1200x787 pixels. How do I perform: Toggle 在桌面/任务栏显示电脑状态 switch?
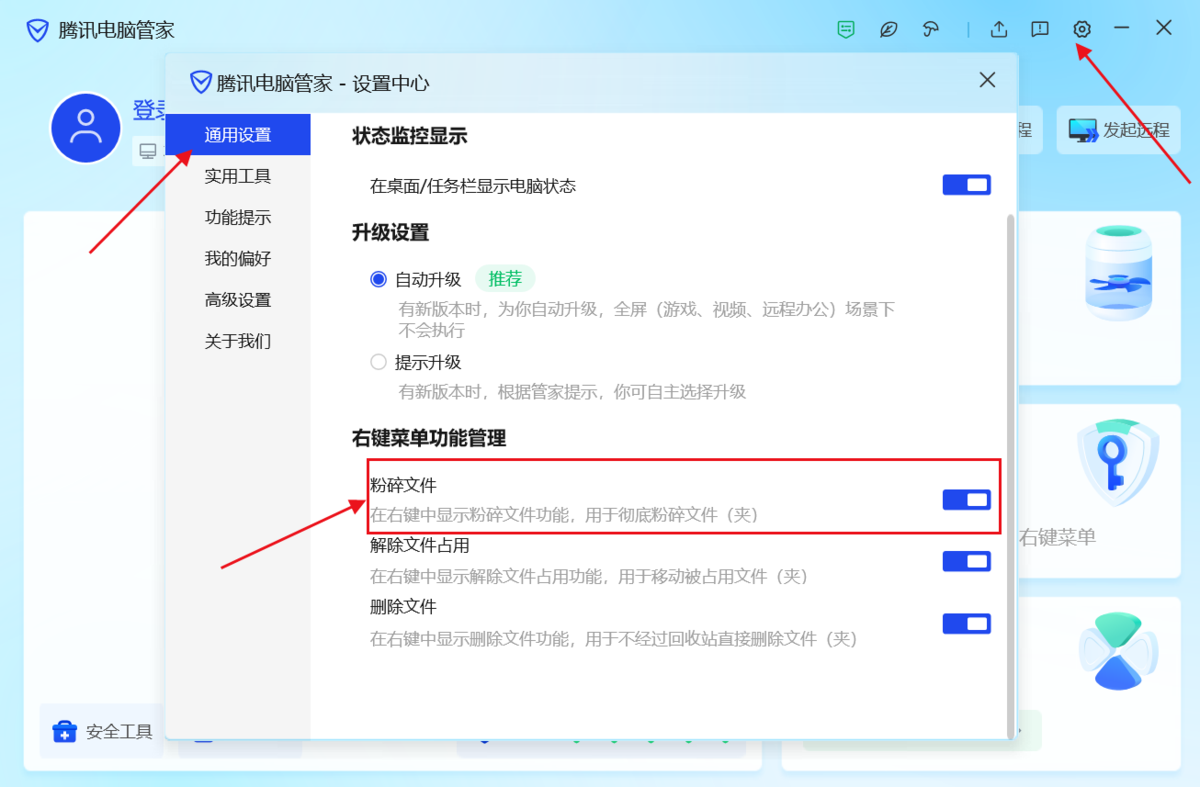coord(967,185)
